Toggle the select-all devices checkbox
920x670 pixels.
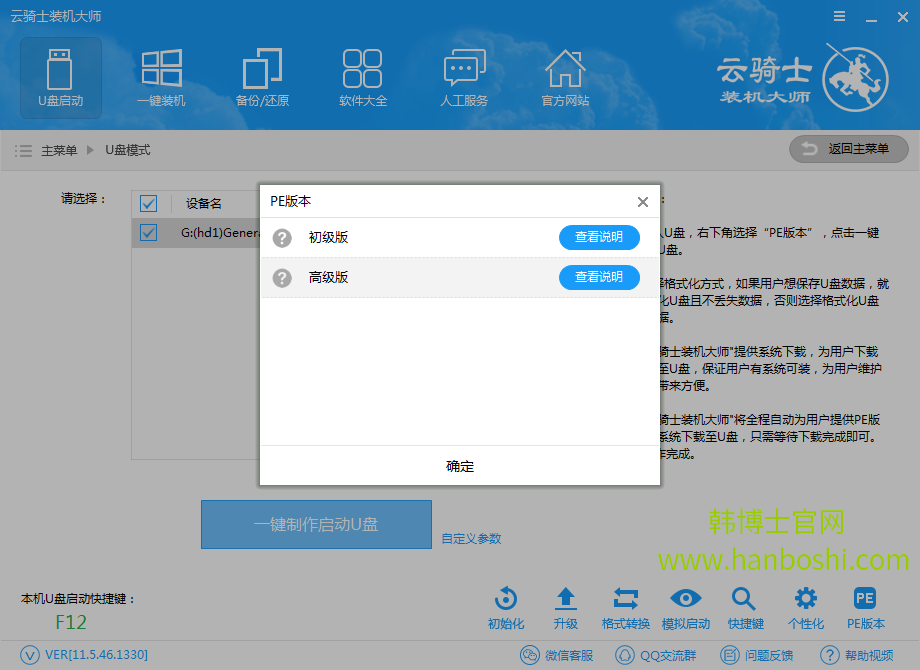click(x=148, y=203)
